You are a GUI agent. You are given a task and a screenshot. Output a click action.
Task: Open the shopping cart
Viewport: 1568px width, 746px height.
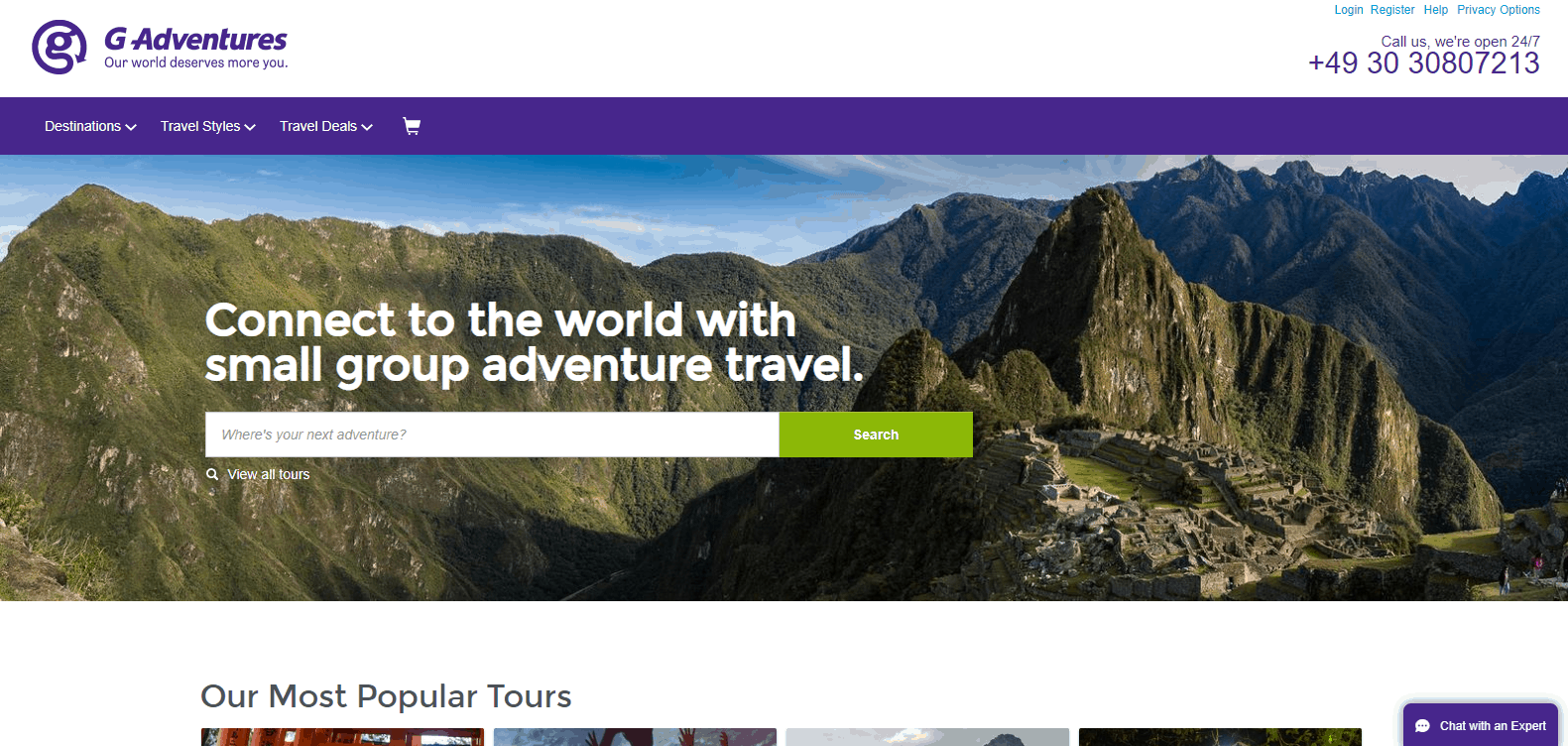pyautogui.click(x=412, y=126)
